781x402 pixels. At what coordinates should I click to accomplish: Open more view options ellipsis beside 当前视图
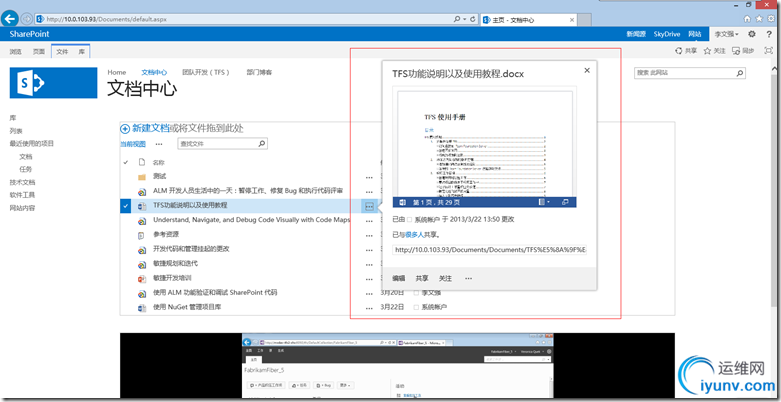[159, 144]
